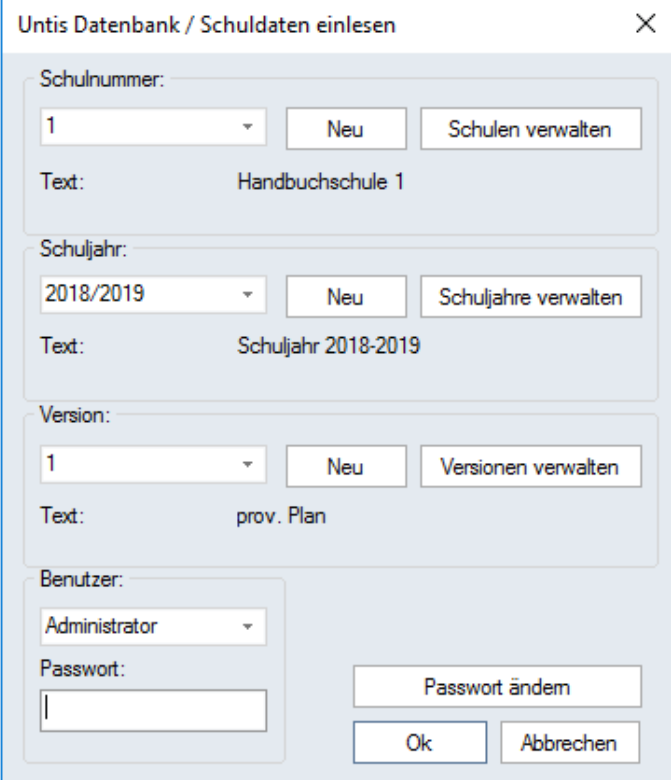Create new school with Neu beside Schulnummer
This screenshot has height=780, width=671.
346,129
